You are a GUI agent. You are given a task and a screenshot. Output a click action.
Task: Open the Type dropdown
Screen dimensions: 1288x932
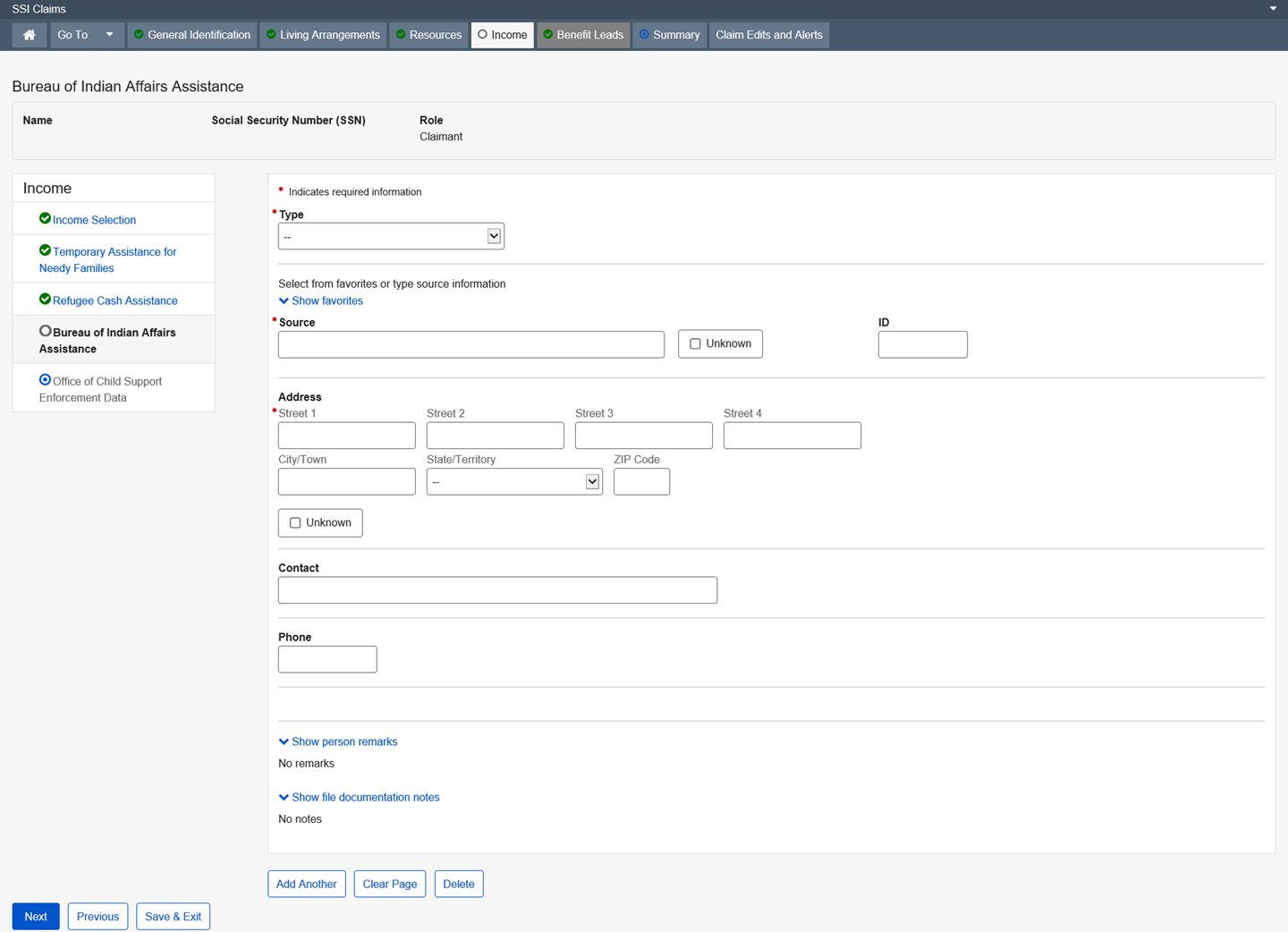[x=391, y=236]
